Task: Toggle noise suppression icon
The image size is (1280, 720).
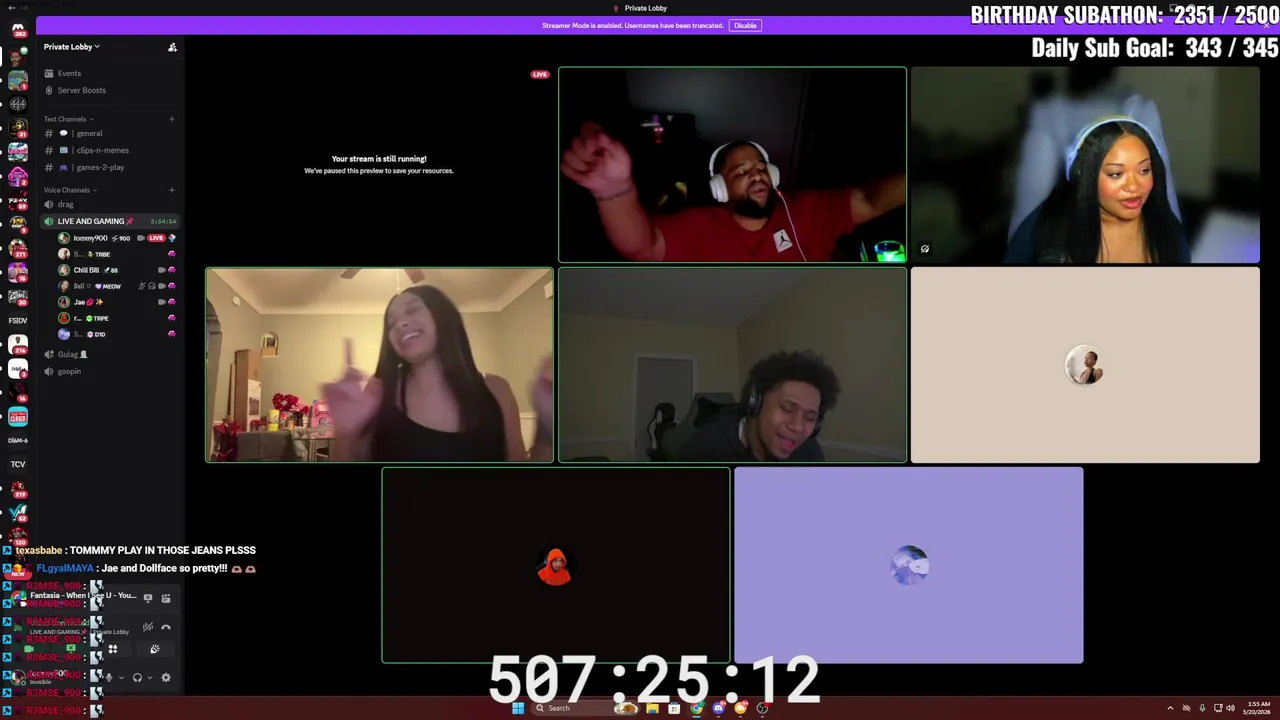Action: coord(148,627)
